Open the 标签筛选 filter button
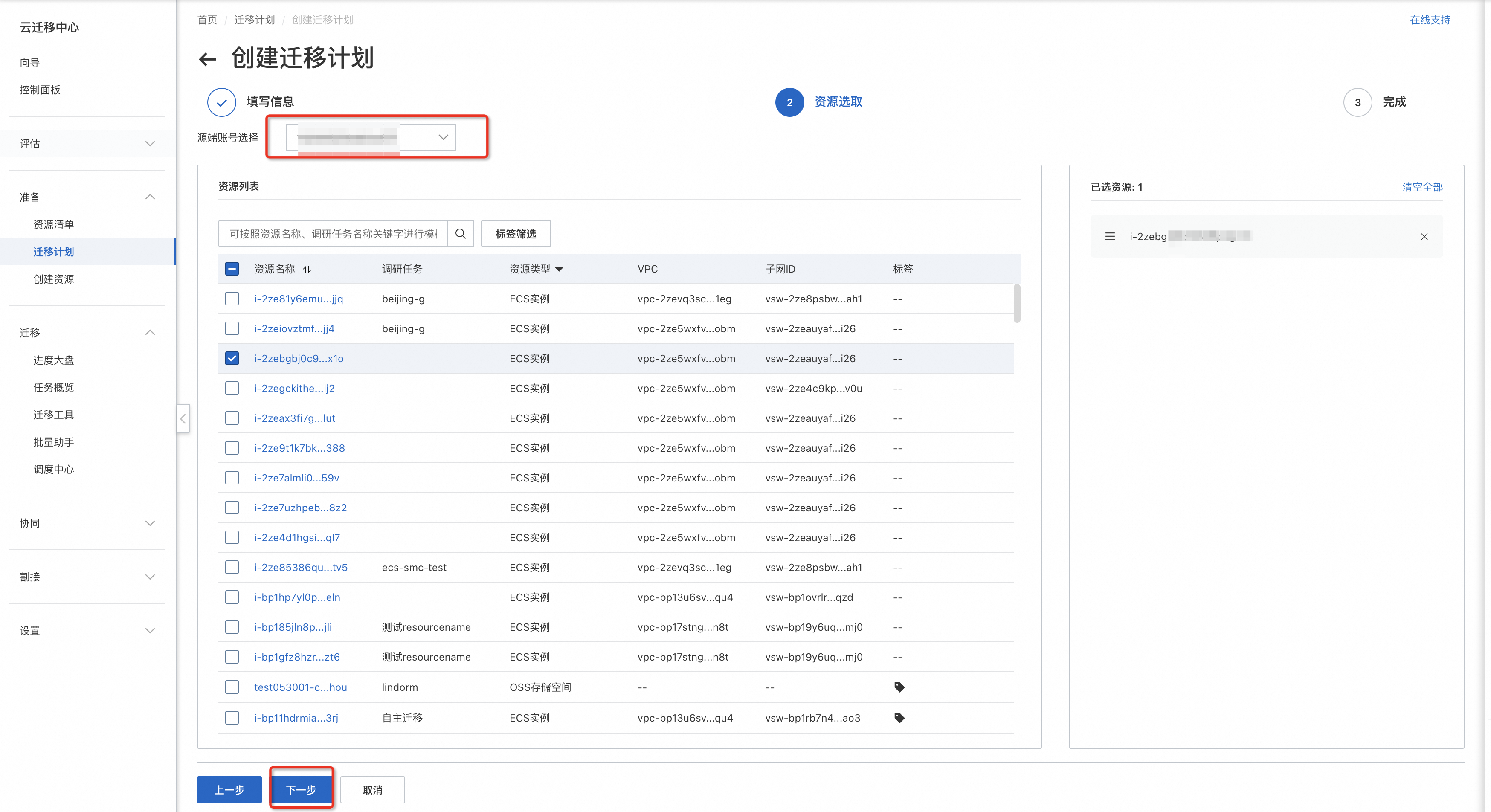This screenshot has height=812, width=1491. click(516, 234)
